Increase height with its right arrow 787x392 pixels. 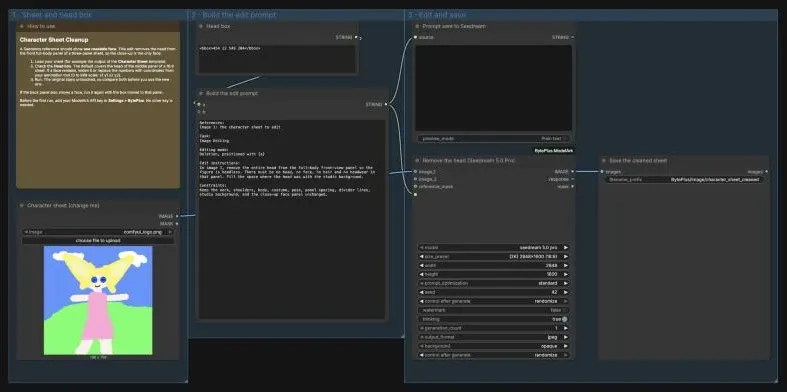coord(566,275)
